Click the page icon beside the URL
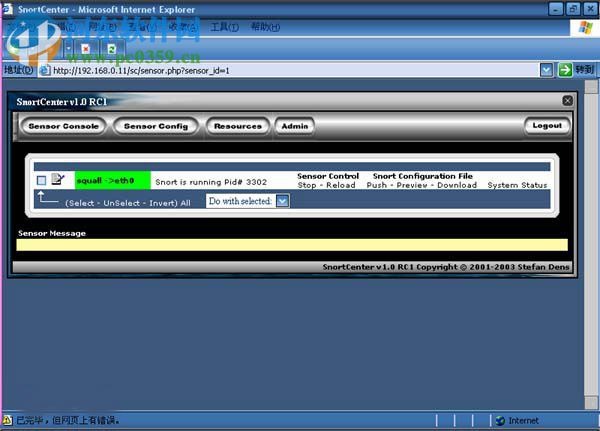600x431 pixels. pos(45,70)
